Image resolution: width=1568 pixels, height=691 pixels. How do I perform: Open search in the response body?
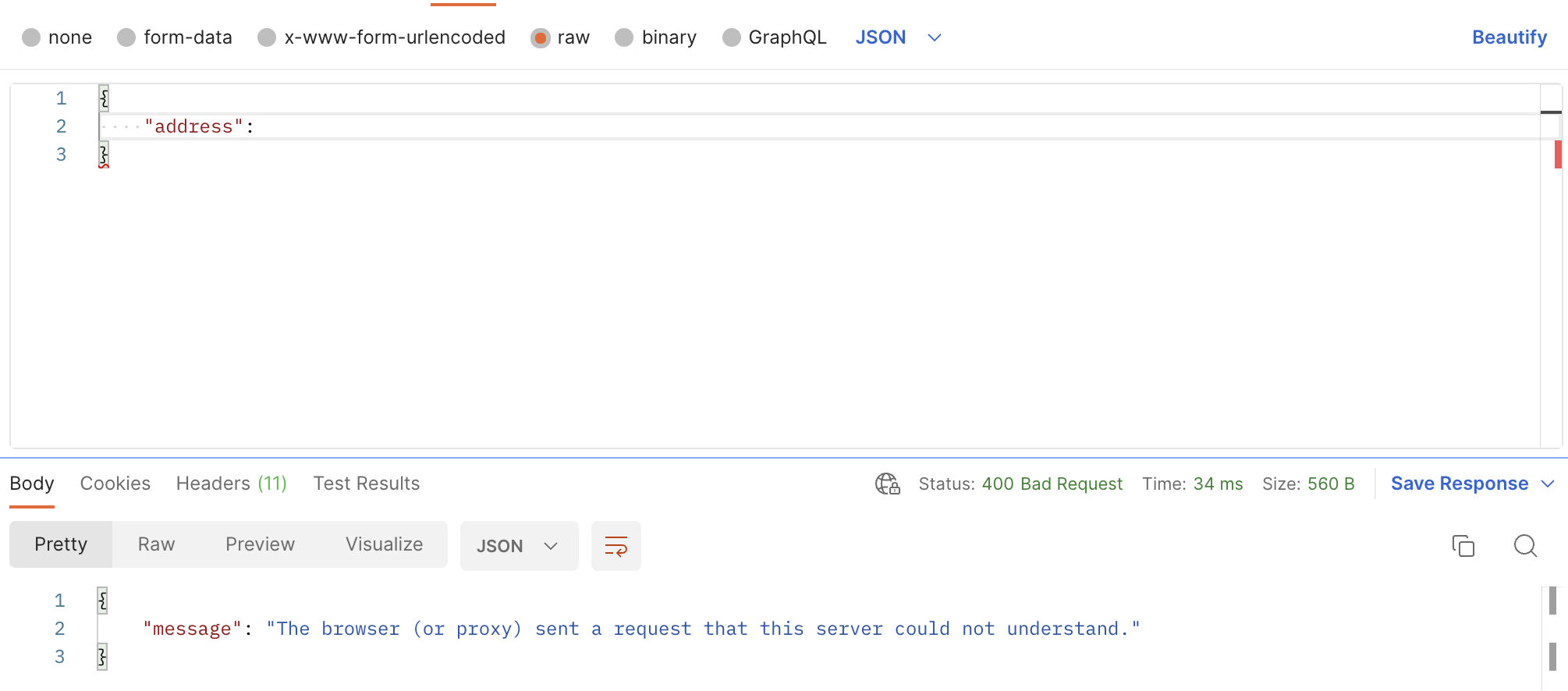(x=1524, y=546)
